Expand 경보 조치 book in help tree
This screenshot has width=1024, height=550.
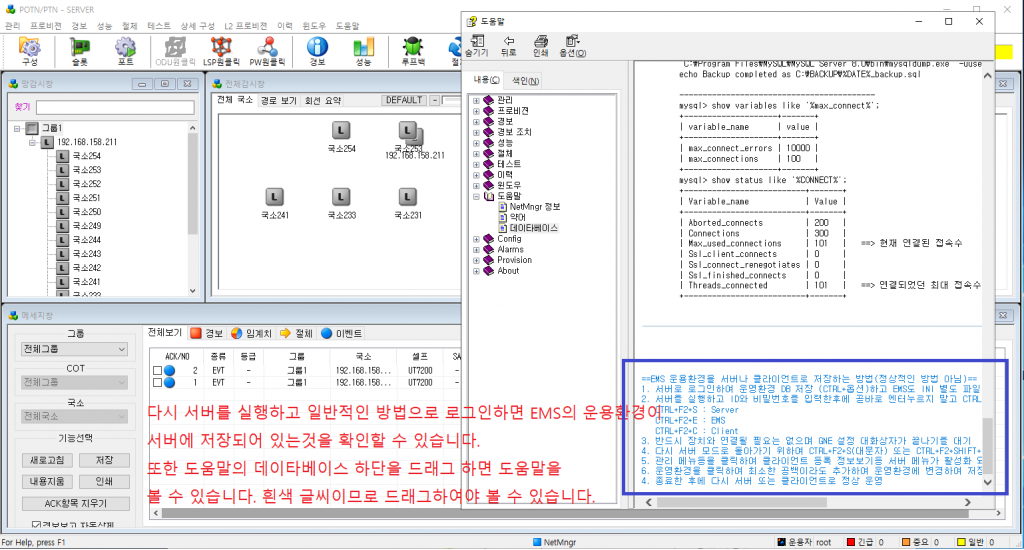(x=476, y=132)
